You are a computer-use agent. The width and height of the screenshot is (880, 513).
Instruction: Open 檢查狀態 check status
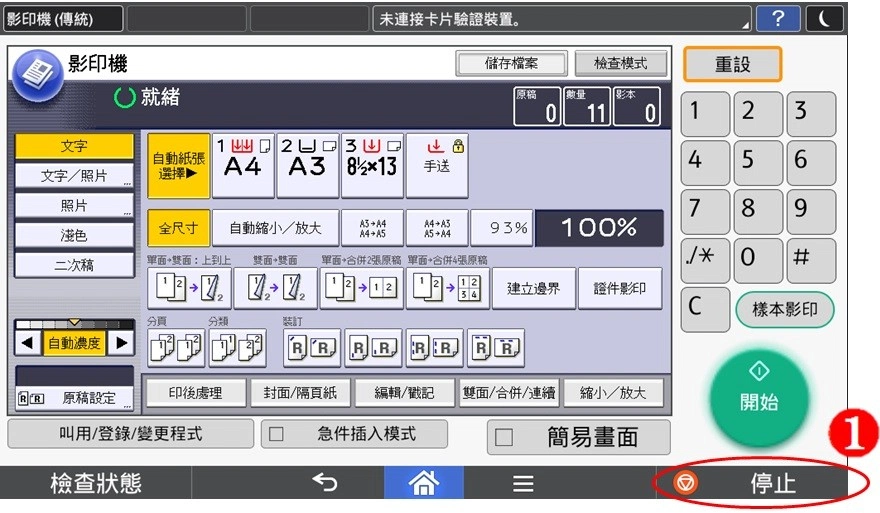tap(96, 483)
